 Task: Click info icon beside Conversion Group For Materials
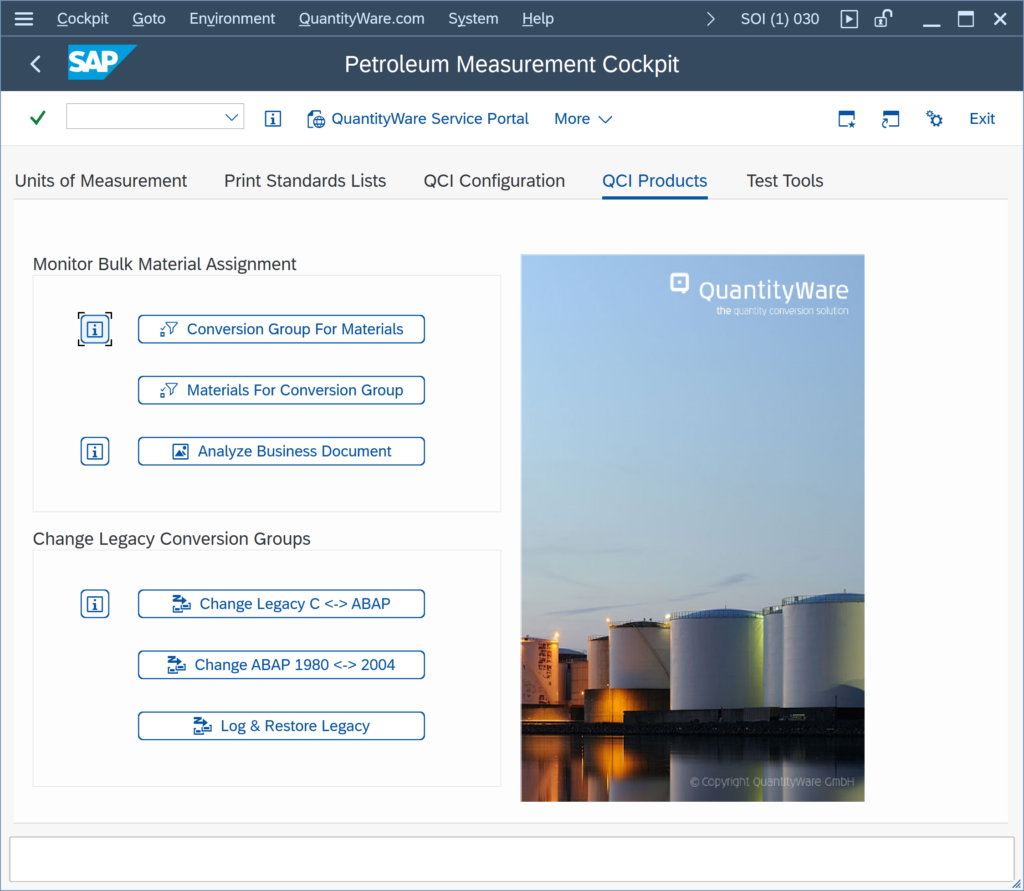(x=95, y=329)
